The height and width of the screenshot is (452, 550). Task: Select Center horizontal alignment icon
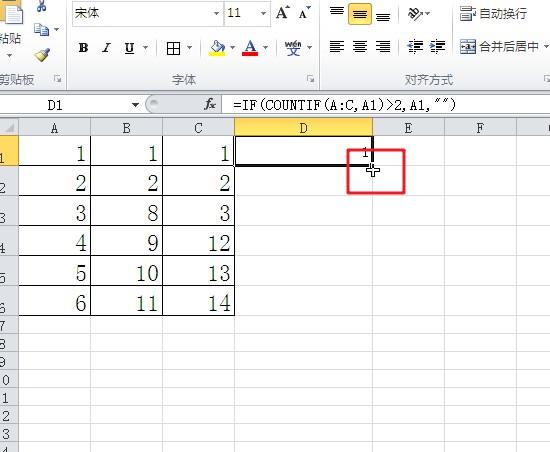pyautogui.click(x=360, y=46)
